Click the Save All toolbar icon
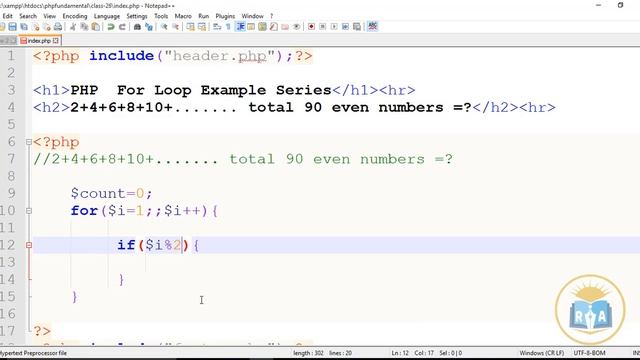This screenshot has height=360, width=640. pos(24,27)
